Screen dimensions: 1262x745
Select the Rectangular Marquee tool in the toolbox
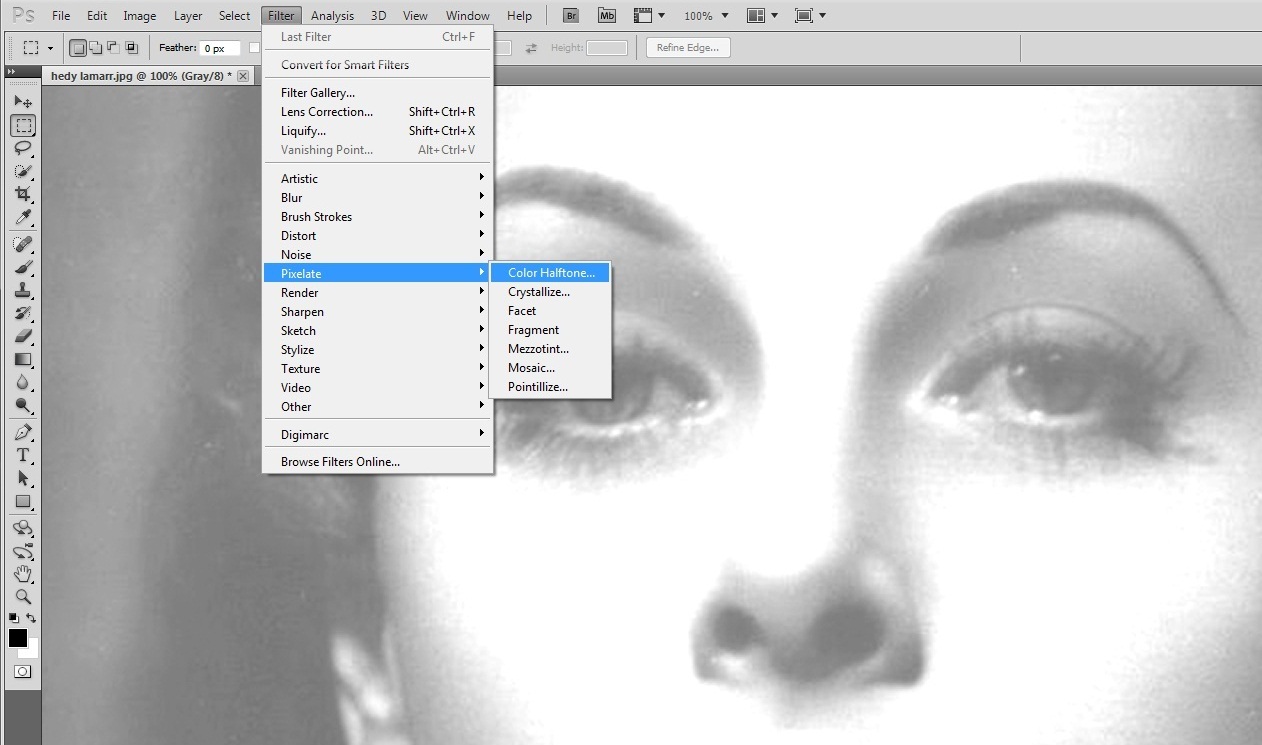coord(23,126)
